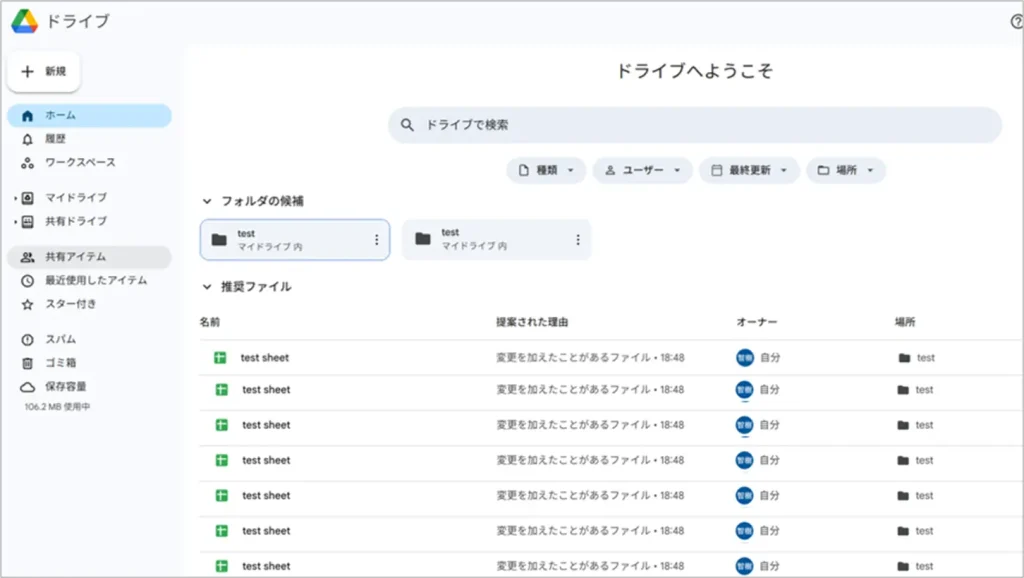1024x578 pixels.
Task: Open the 場所 location filter dropdown
Action: (845, 171)
